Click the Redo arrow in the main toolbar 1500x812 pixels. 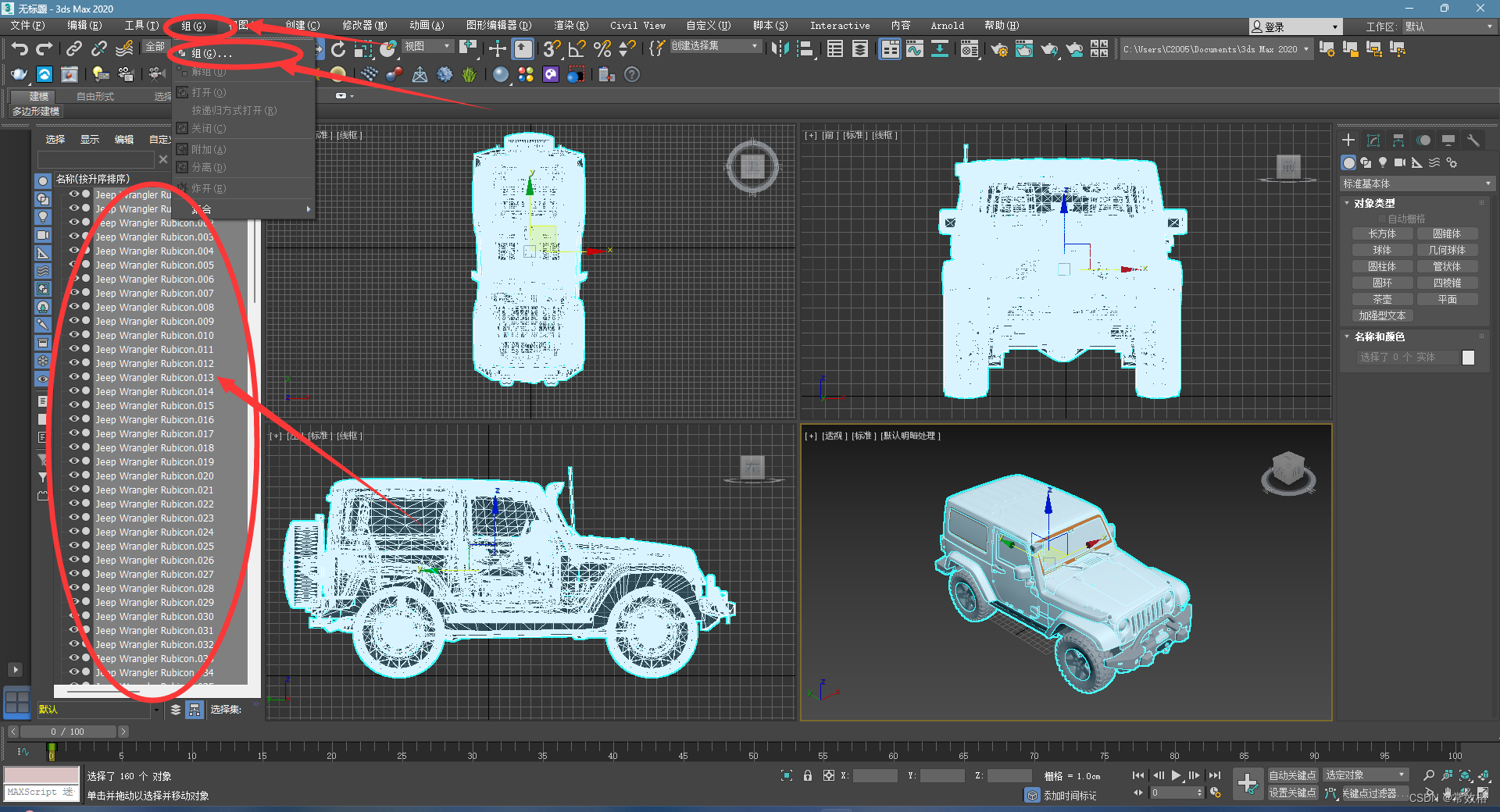coord(45,49)
